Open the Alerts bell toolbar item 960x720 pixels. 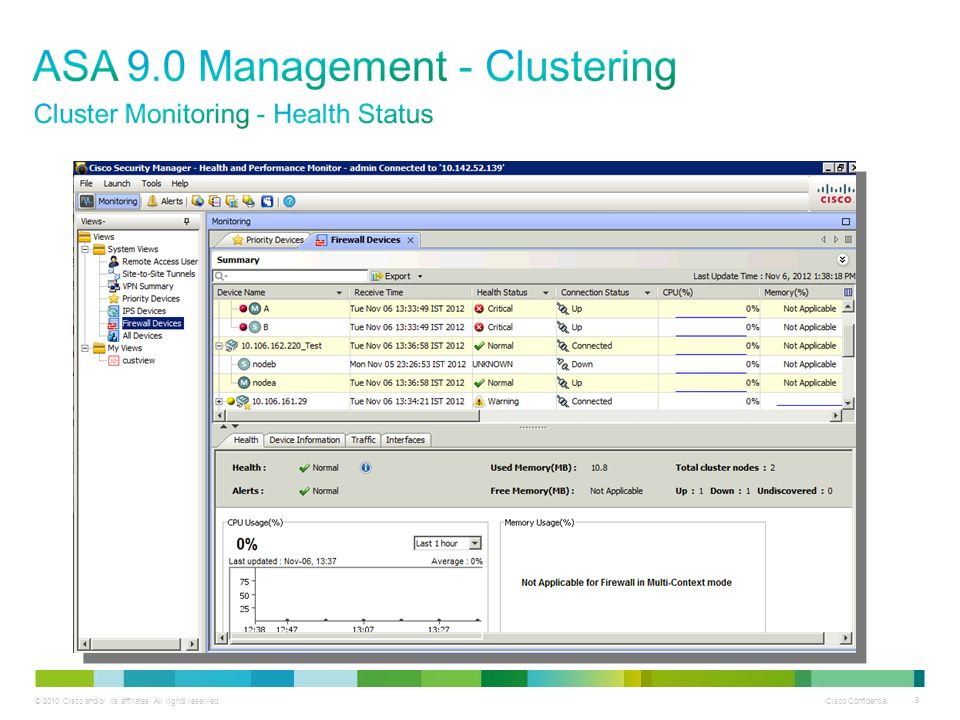coord(164,201)
